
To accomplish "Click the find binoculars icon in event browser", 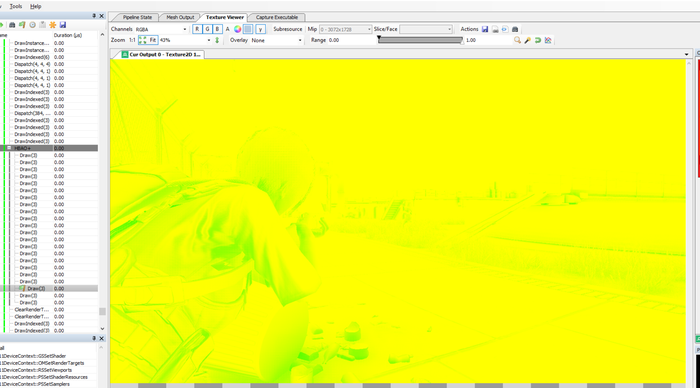I will 12,25.
